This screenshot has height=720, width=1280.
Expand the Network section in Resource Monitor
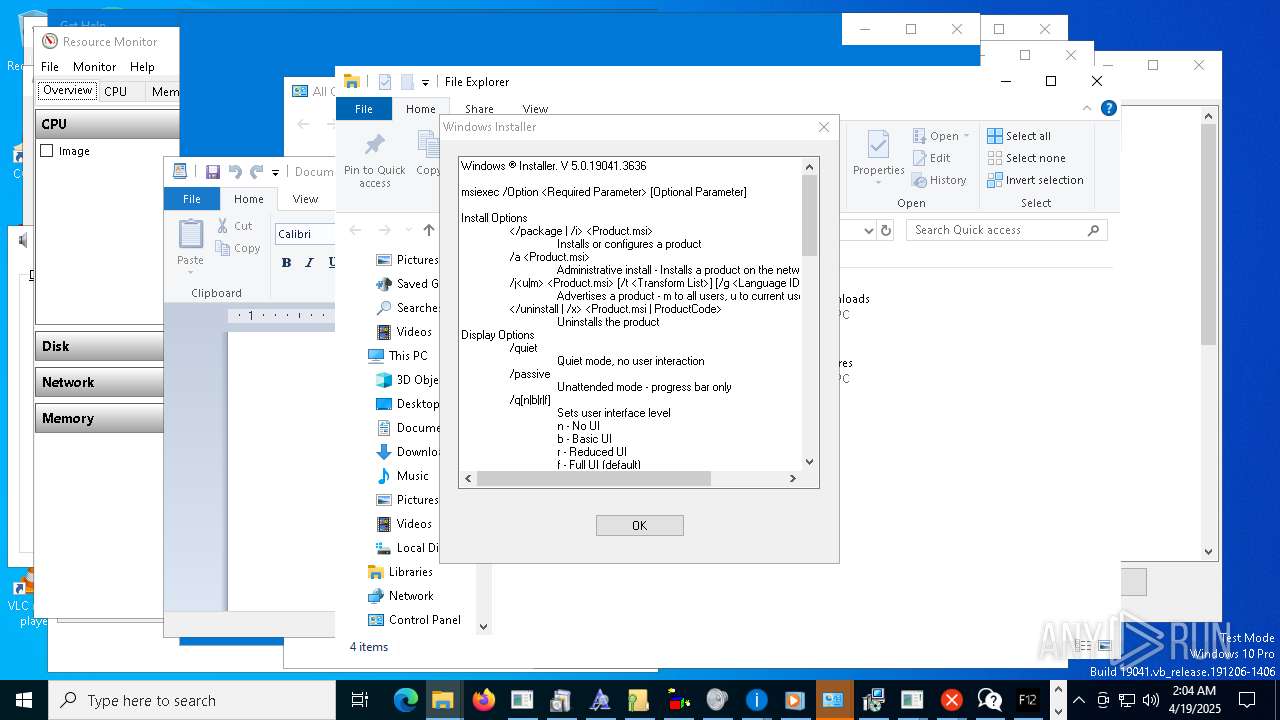coord(100,382)
